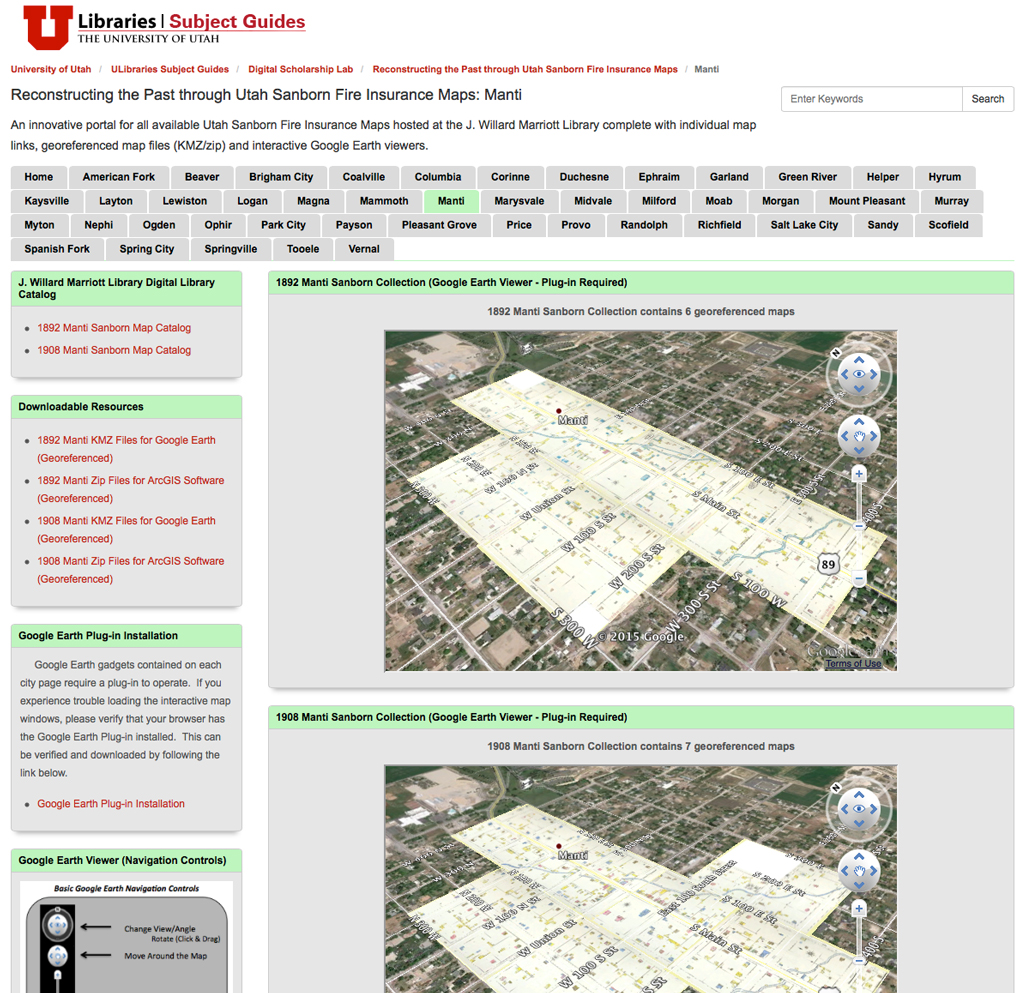Open the Park City tab

pos(283,225)
